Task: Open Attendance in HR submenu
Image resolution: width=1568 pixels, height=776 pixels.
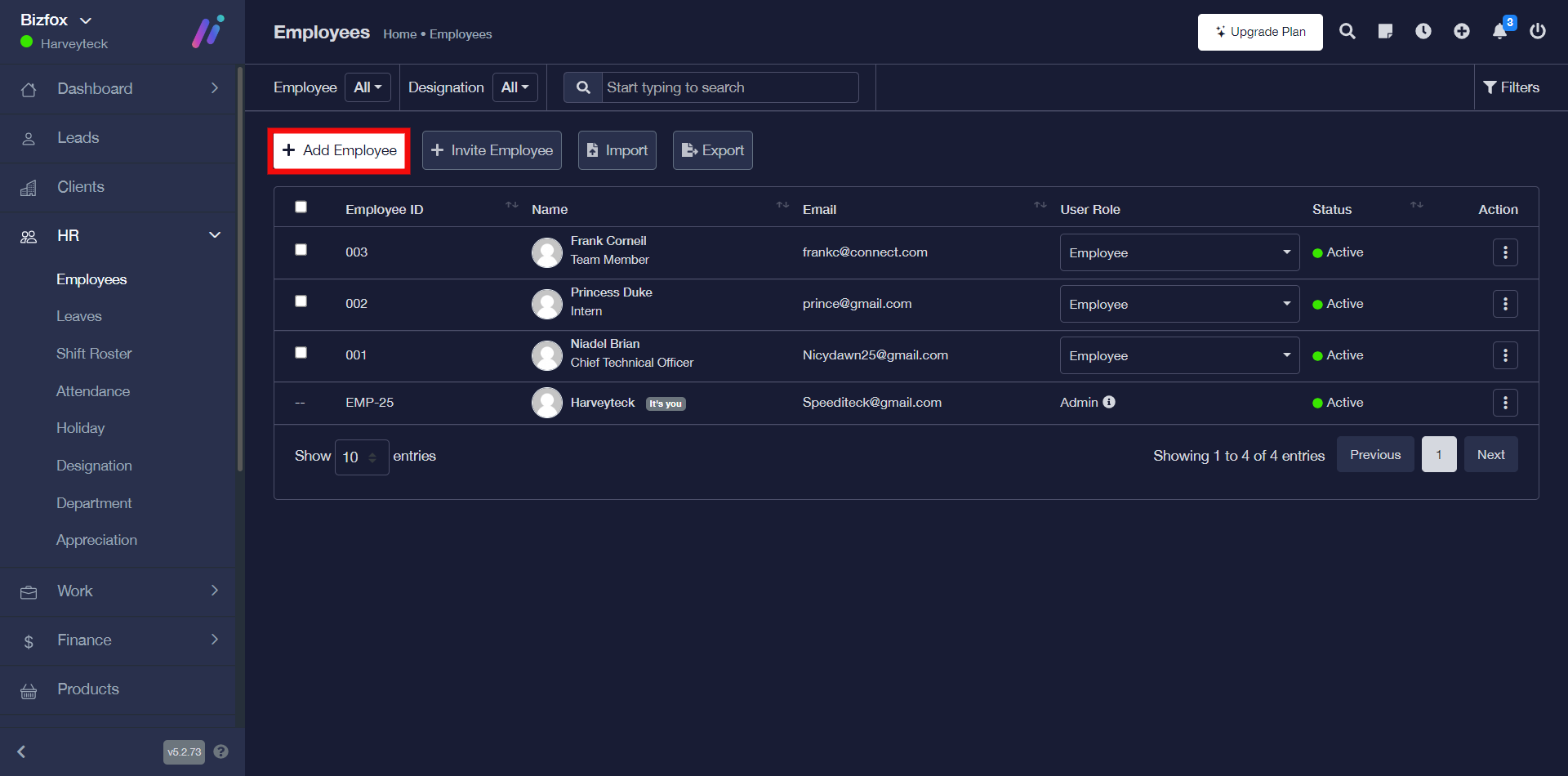Action: click(93, 391)
